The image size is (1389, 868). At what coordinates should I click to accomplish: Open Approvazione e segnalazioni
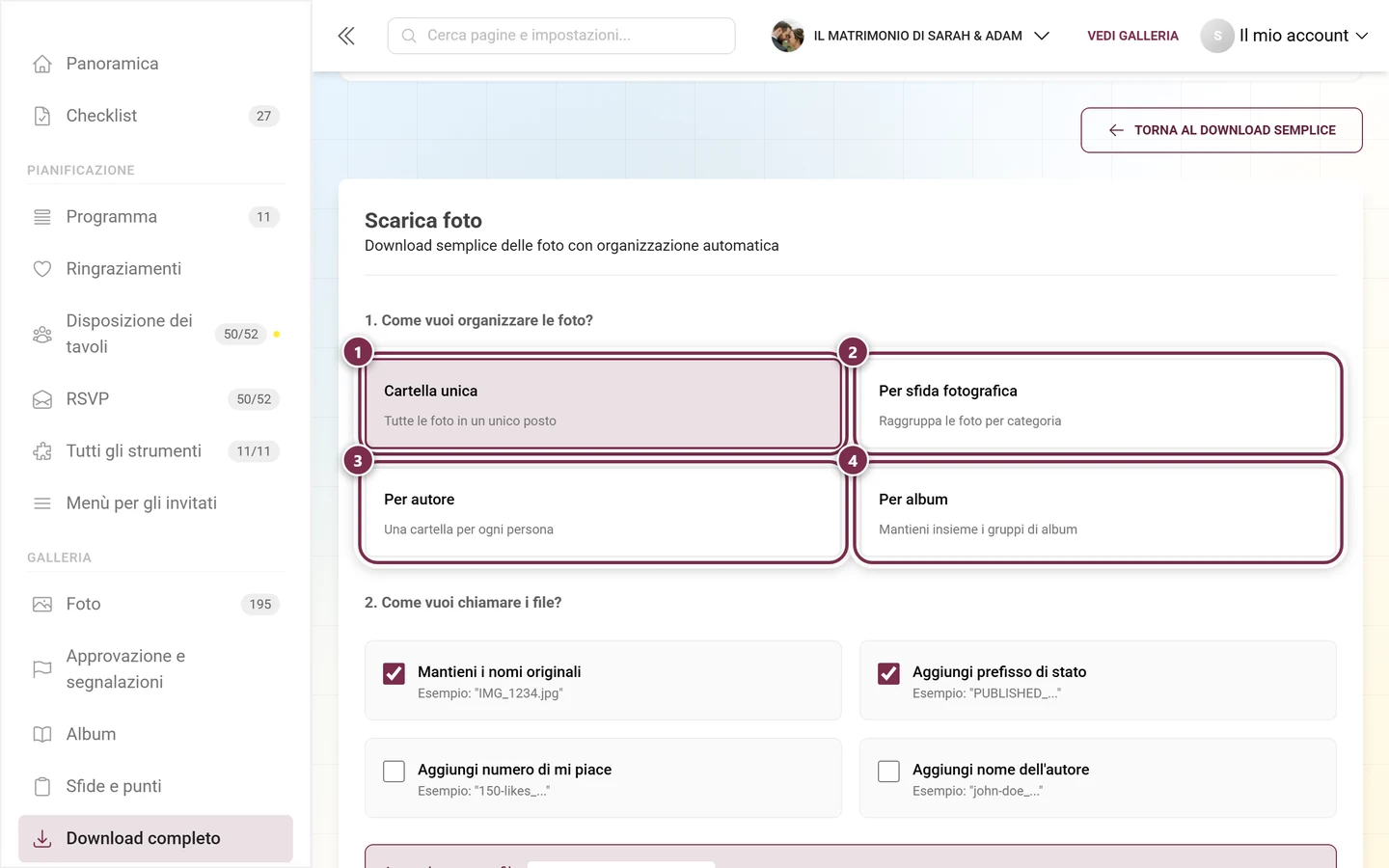point(155,669)
